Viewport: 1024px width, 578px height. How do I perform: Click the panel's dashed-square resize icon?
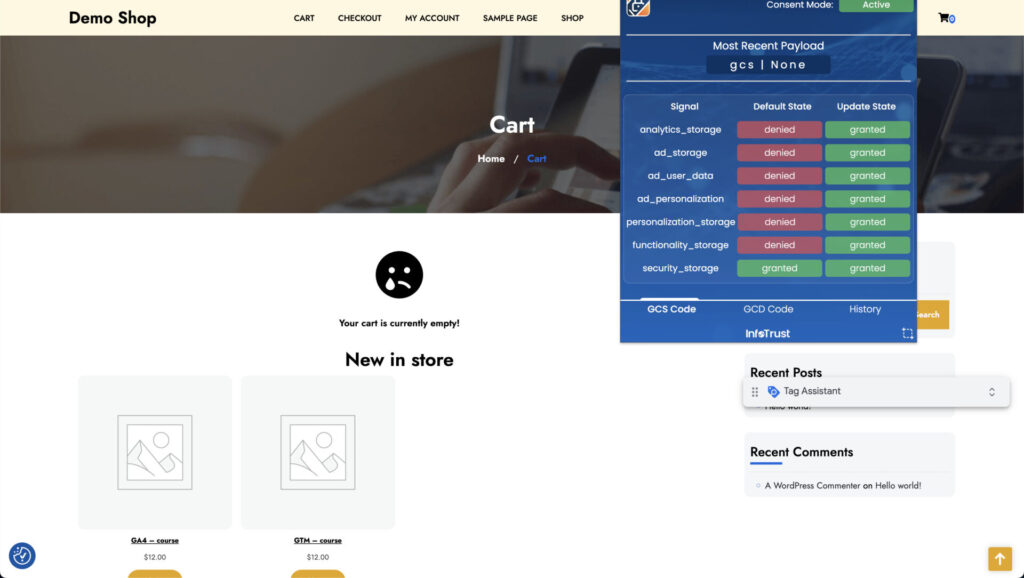click(x=907, y=333)
